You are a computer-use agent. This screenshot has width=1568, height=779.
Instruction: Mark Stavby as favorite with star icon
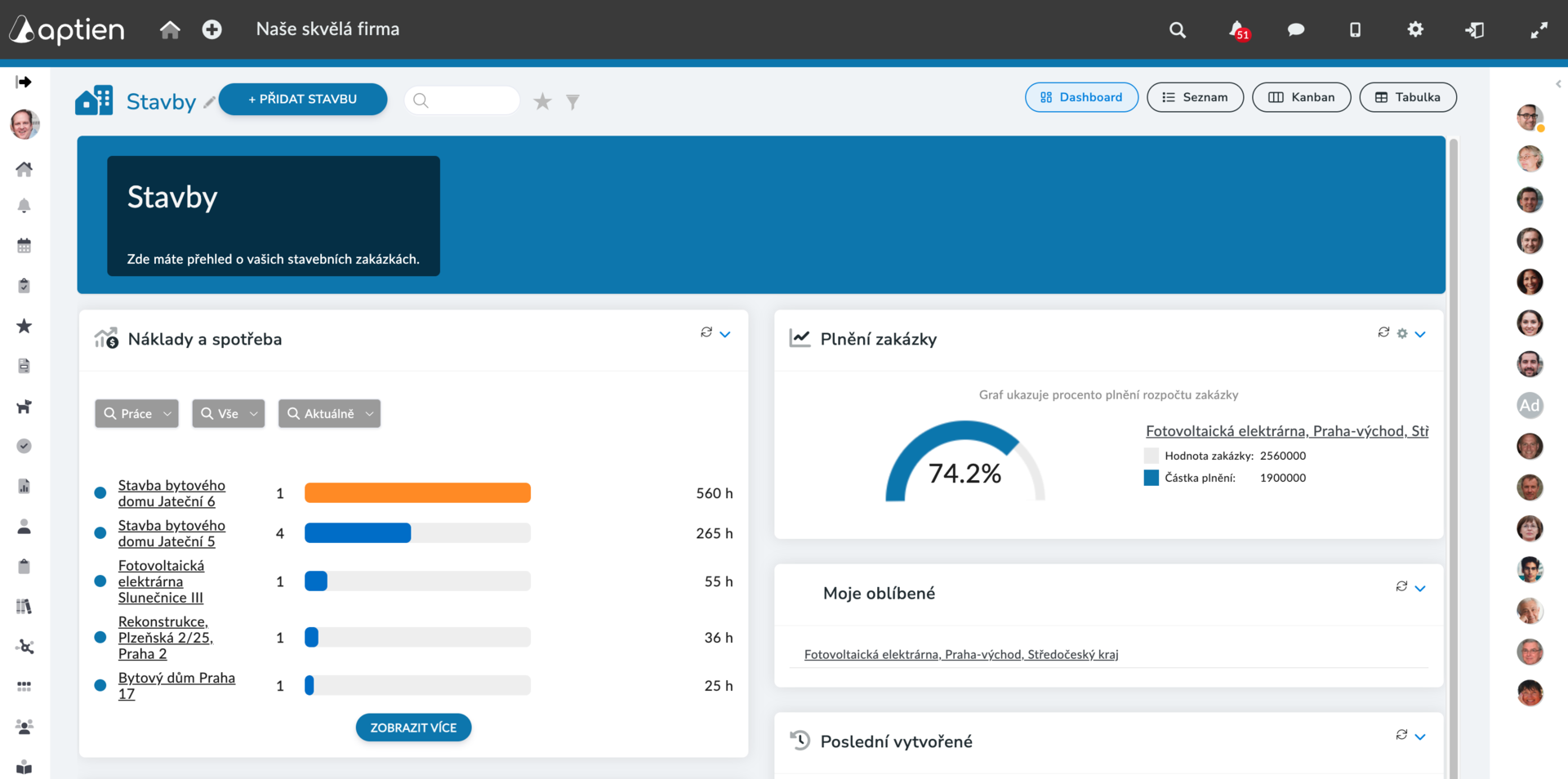[x=542, y=101]
